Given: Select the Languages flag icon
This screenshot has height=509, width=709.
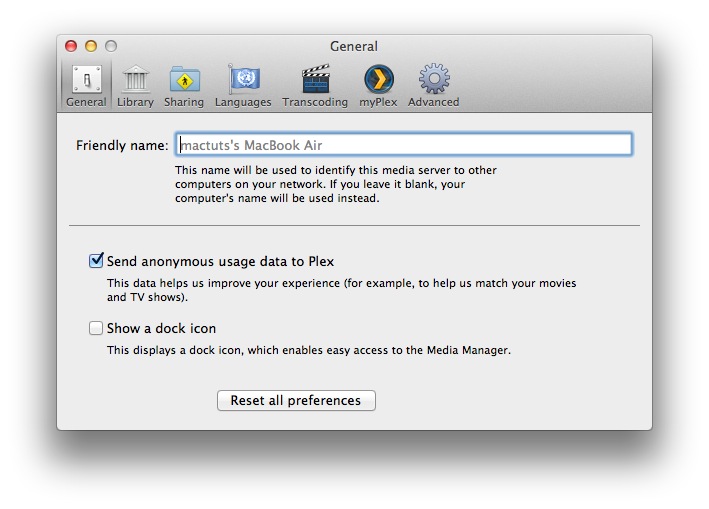Looking at the screenshot, I should pyautogui.click(x=243, y=86).
